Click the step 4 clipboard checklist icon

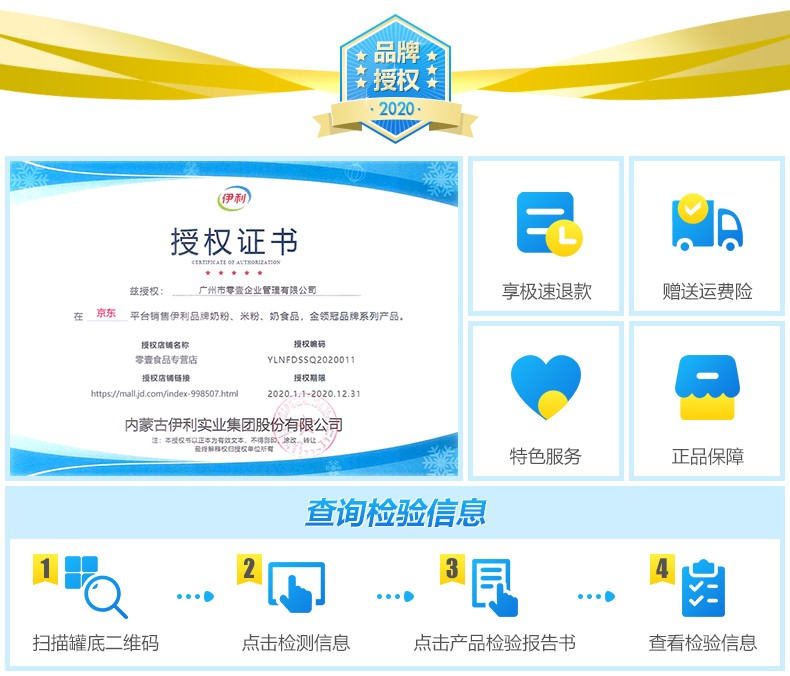click(703, 588)
